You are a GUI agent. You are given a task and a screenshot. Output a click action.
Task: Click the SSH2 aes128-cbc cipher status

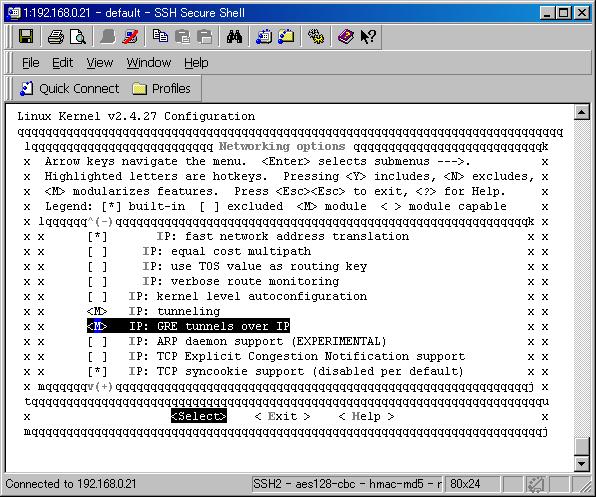347,484
